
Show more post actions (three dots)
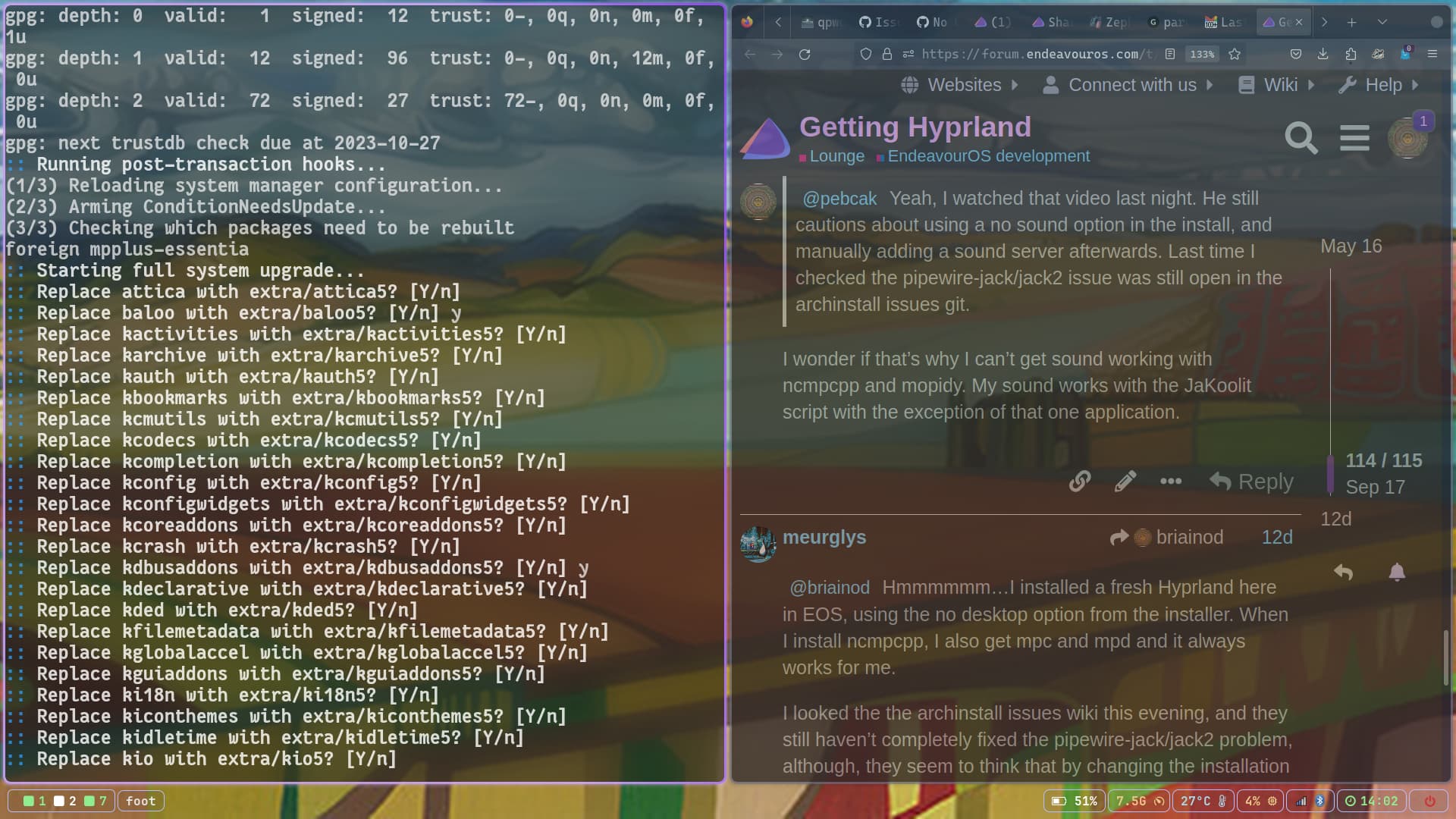tap(1171, 481)
